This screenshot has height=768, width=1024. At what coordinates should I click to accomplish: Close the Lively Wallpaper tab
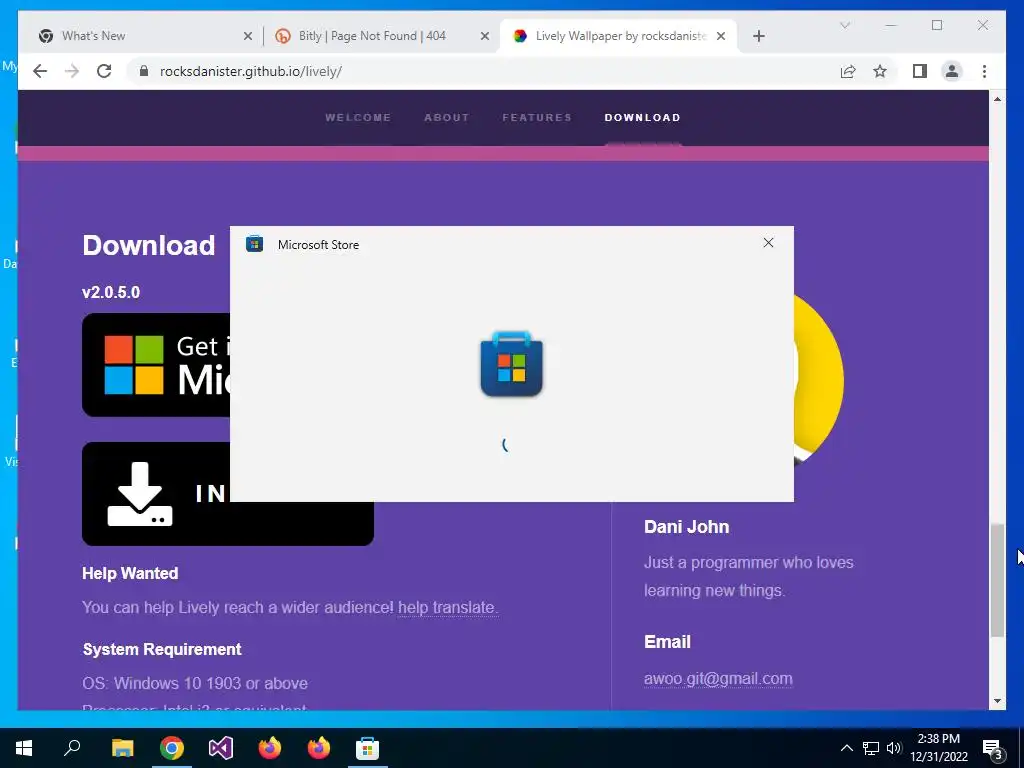pos(721,36)
